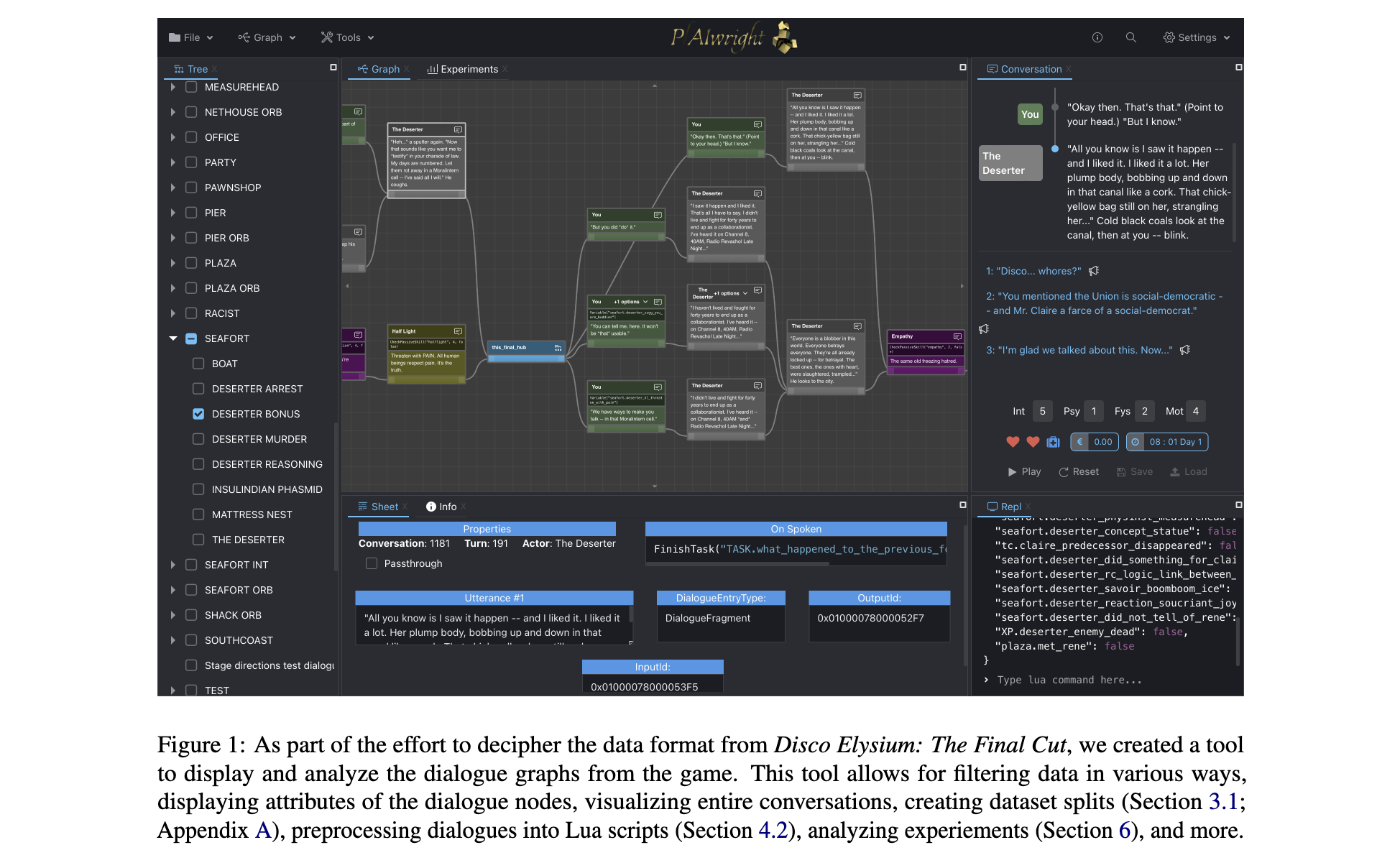Image resolution: width=1400 pixels, height=868 pixels.
Task: Open search with the magnifier icon
Action: click(1130, 37)
